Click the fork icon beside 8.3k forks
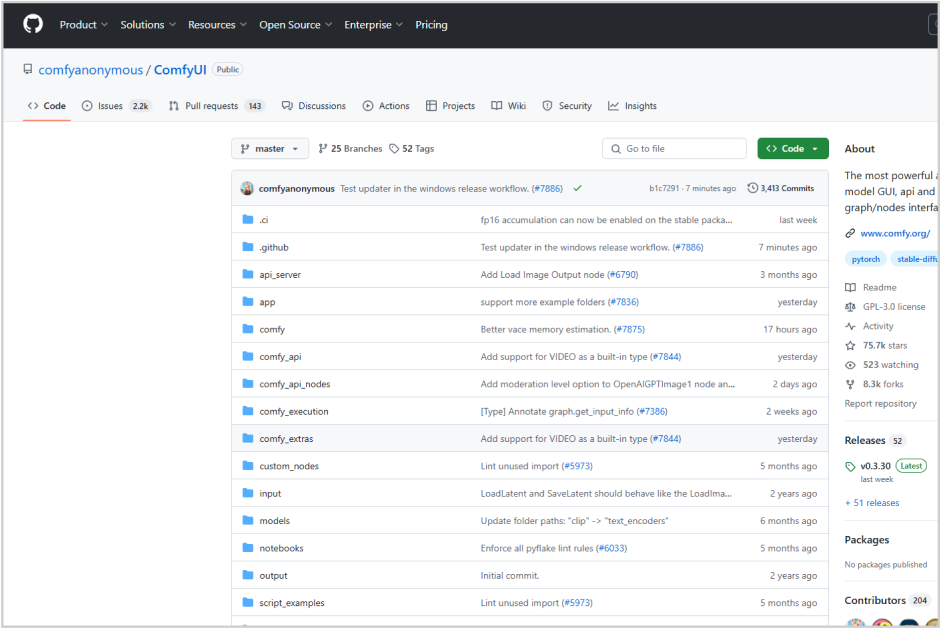 coord(850,384)
